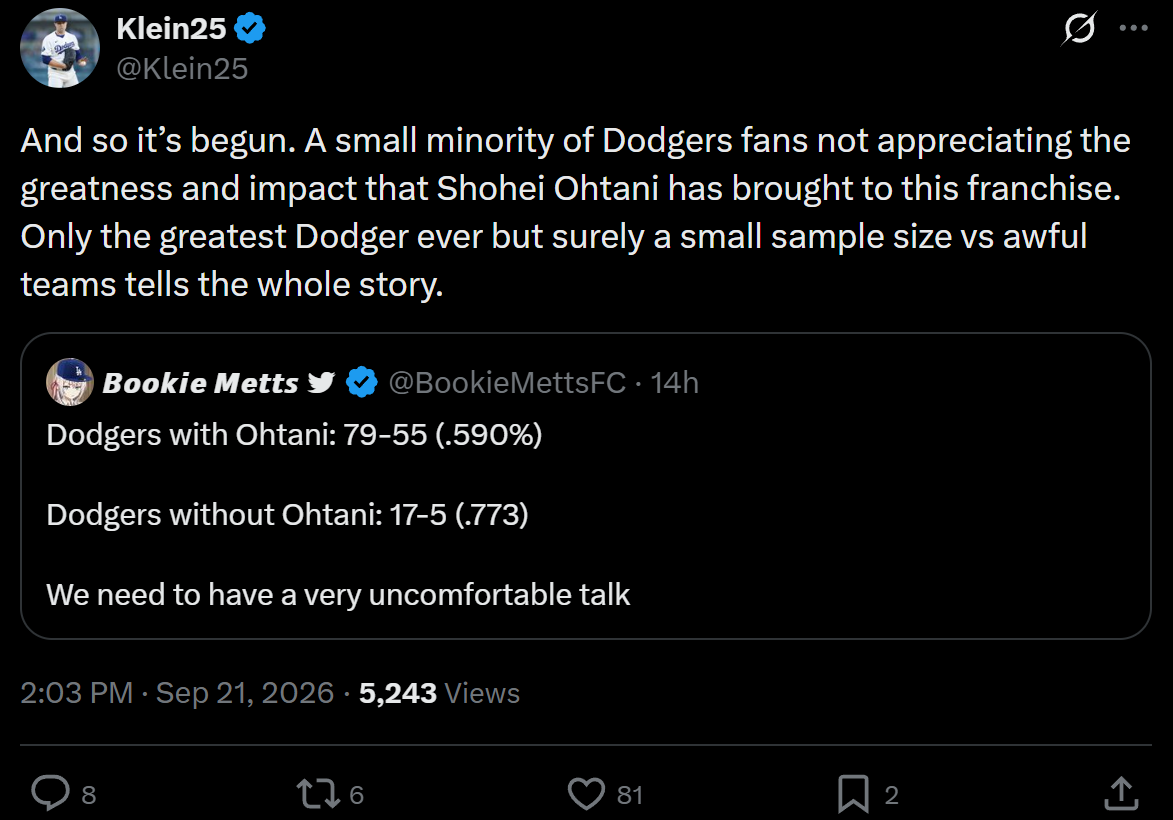Click the 2:03 PM Sep 21, 2026 timestamp

tap(177, 693)
